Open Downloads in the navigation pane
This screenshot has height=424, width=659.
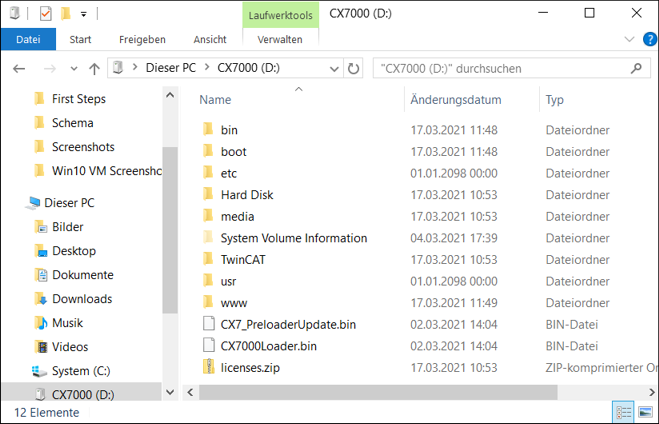click(x=82, y=299)
